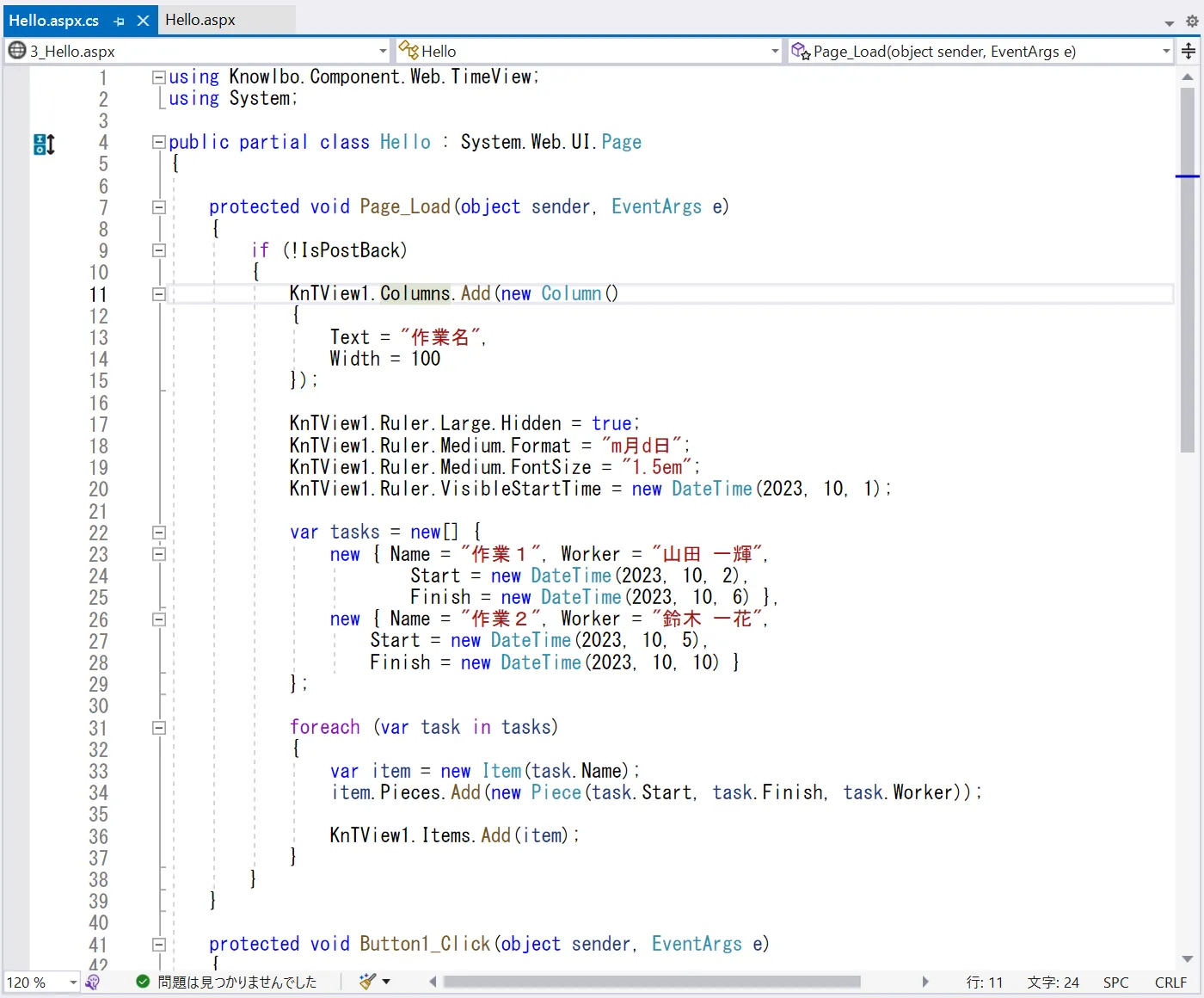Viewport: 1204px width, 998px height.
Task: Click the globe icon in the navigation bar
Action: (15, 51)
